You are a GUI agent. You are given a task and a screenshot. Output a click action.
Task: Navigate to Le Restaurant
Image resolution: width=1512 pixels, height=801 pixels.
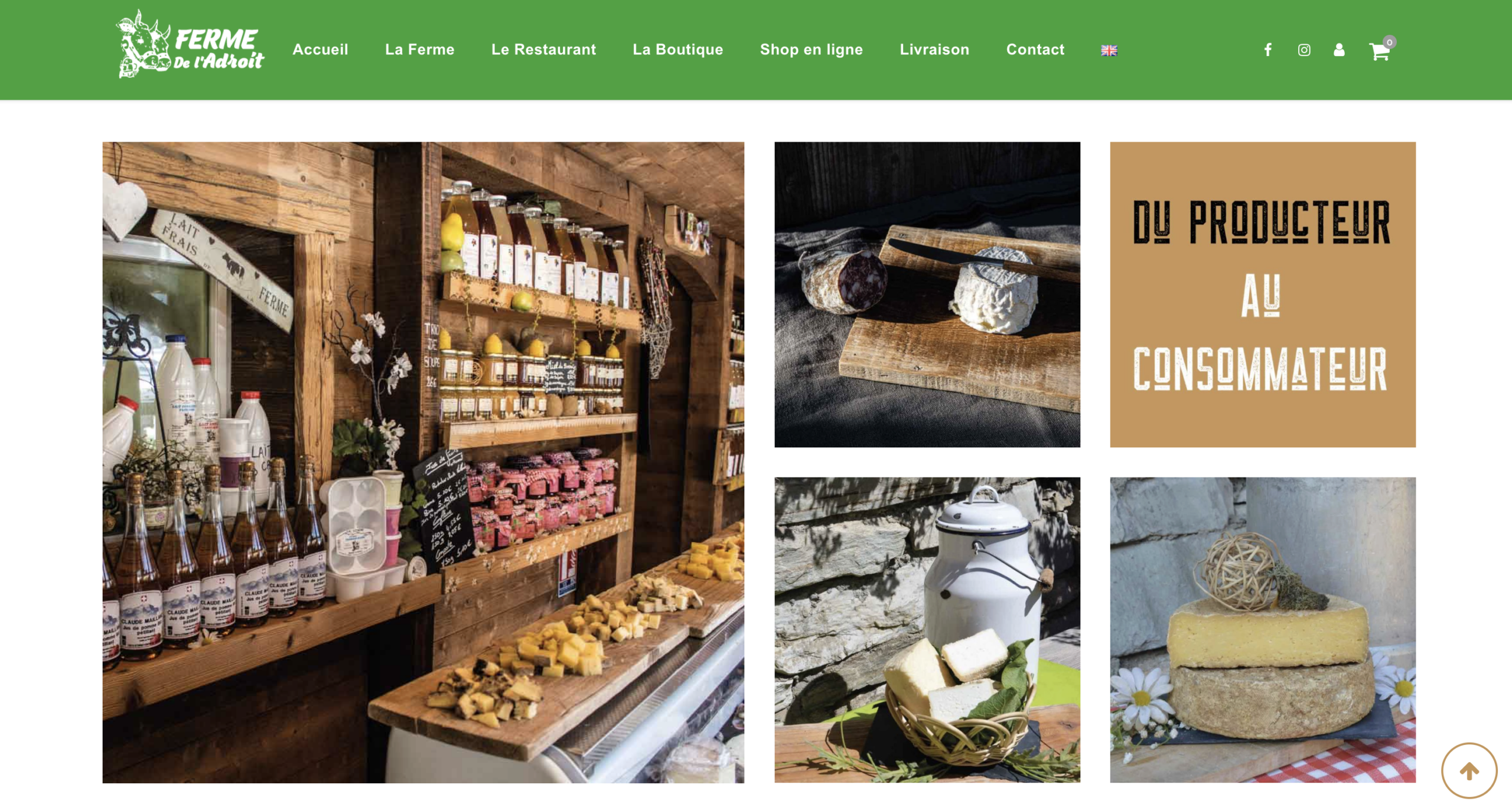(x=543, y=50)
